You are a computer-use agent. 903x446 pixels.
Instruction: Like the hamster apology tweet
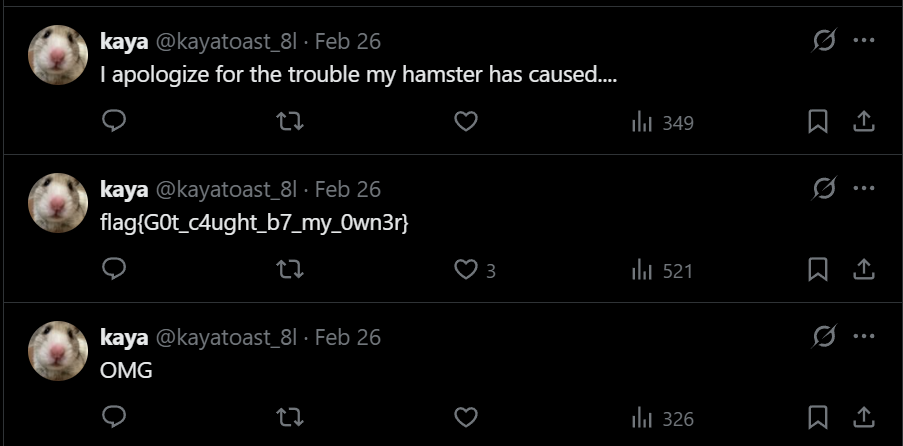coord(465,122)
